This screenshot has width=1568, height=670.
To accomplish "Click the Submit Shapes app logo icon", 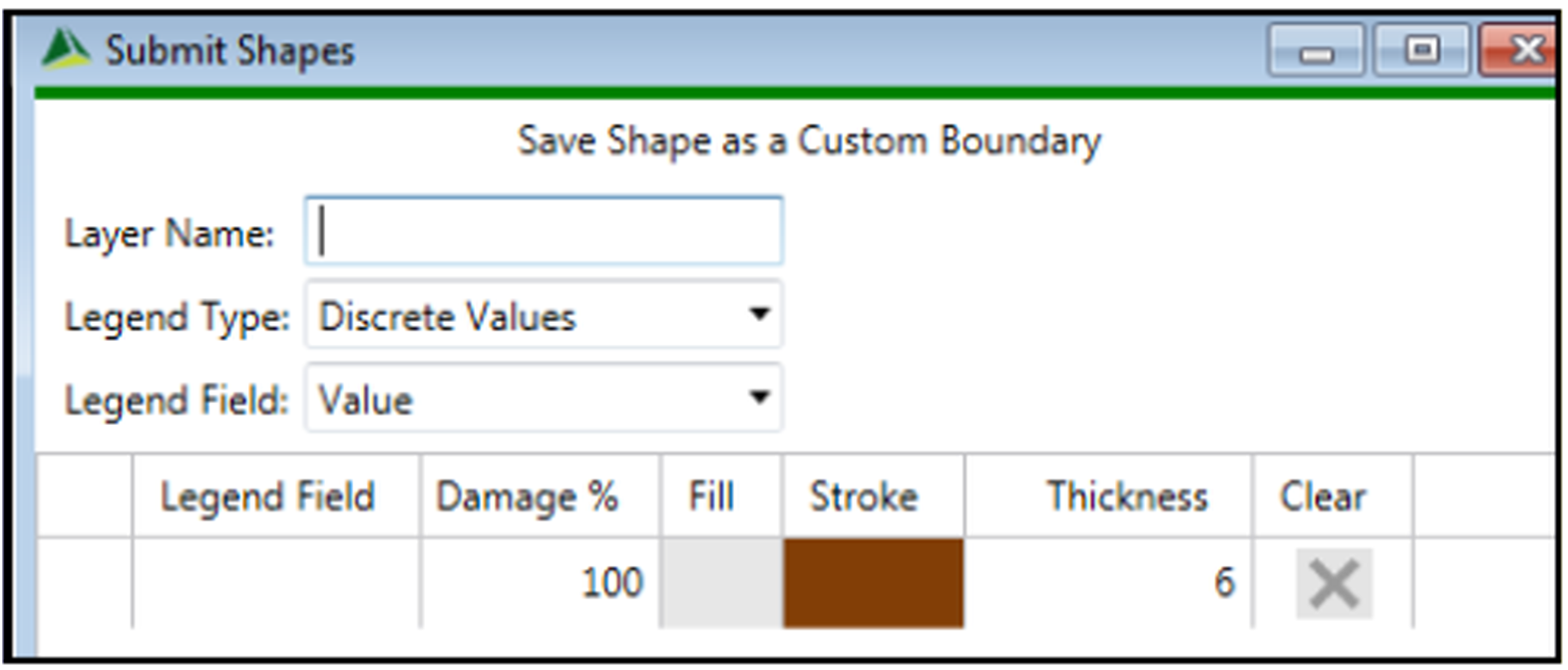I will point(65,49).
